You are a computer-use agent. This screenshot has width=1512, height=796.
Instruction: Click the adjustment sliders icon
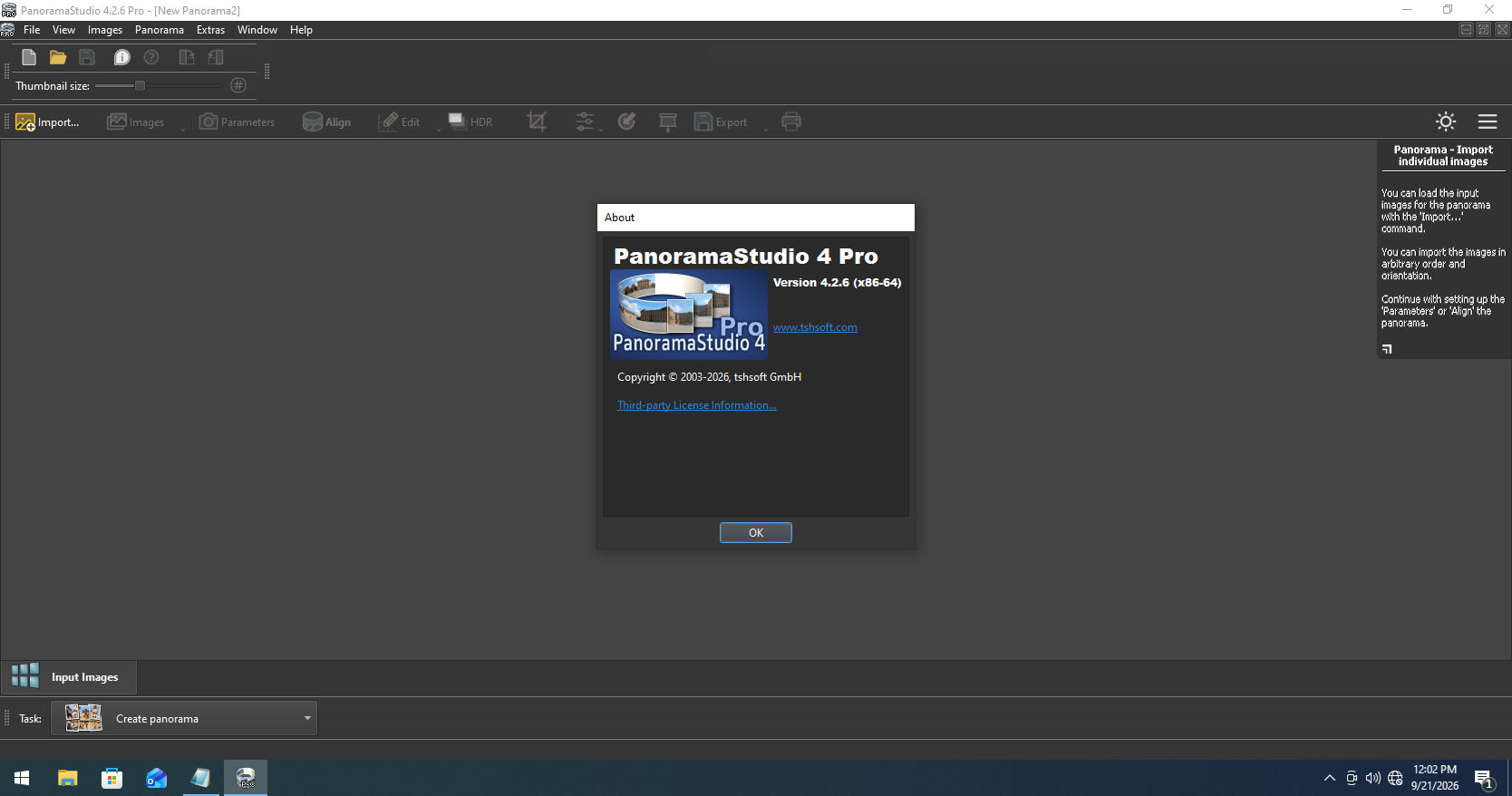click(x=585, y=121)
